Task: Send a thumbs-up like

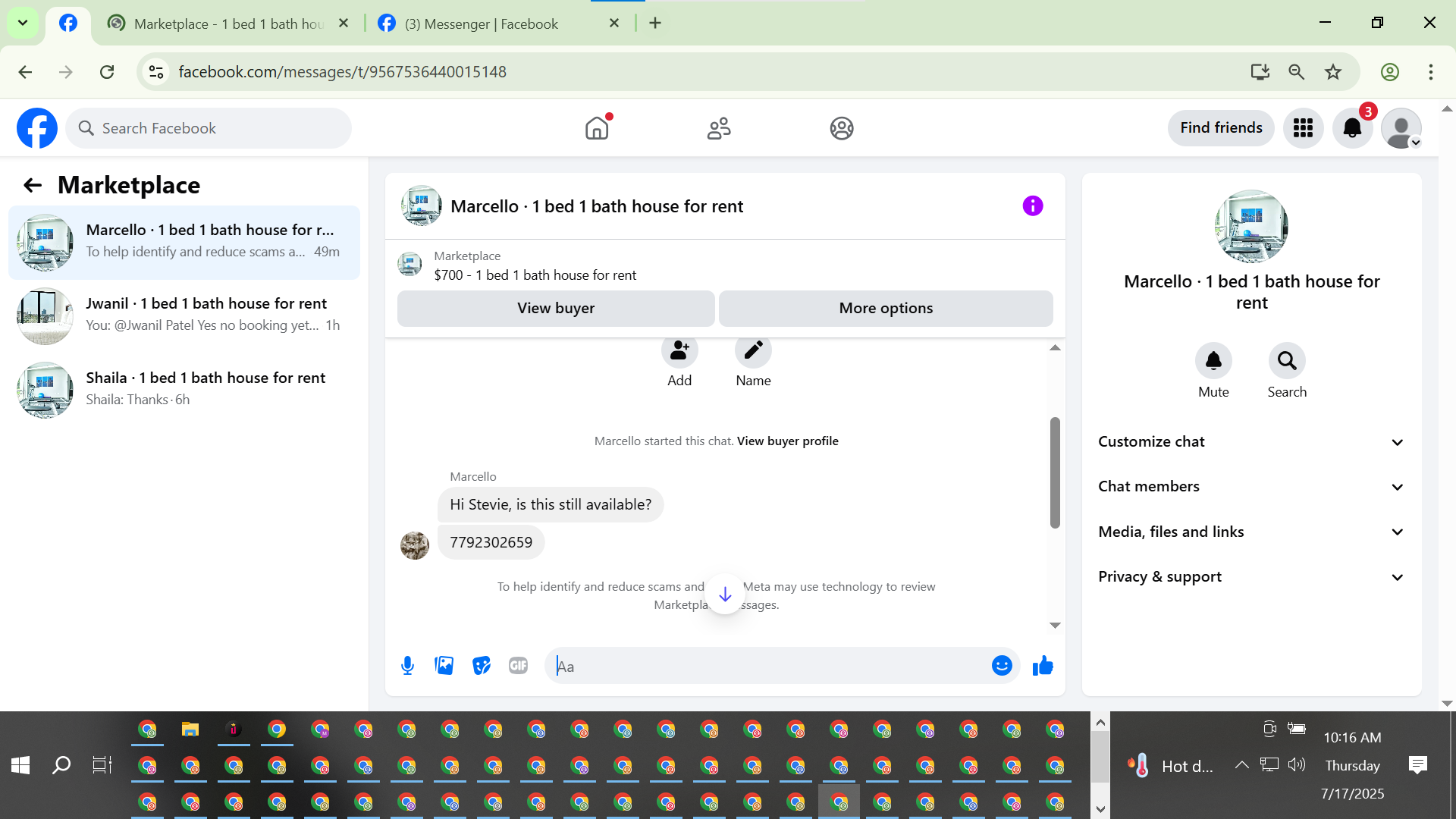Action: click(x=1043, y=666)
